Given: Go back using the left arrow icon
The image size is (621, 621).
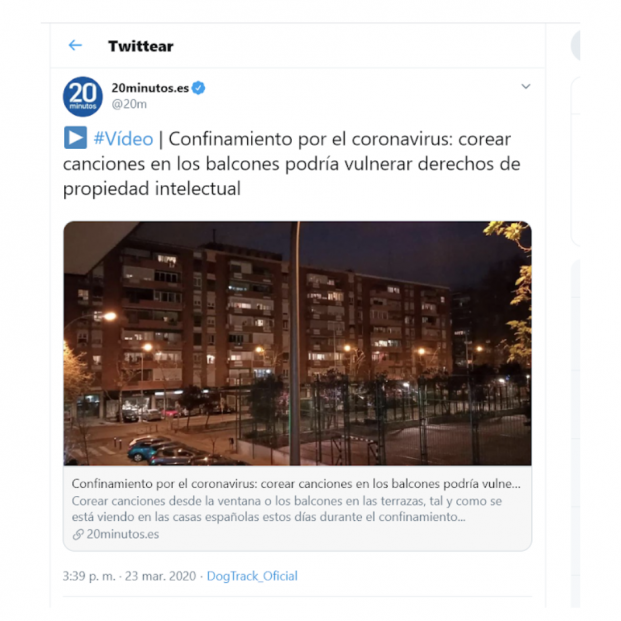Looking at the screenshot, I should 75,46.
